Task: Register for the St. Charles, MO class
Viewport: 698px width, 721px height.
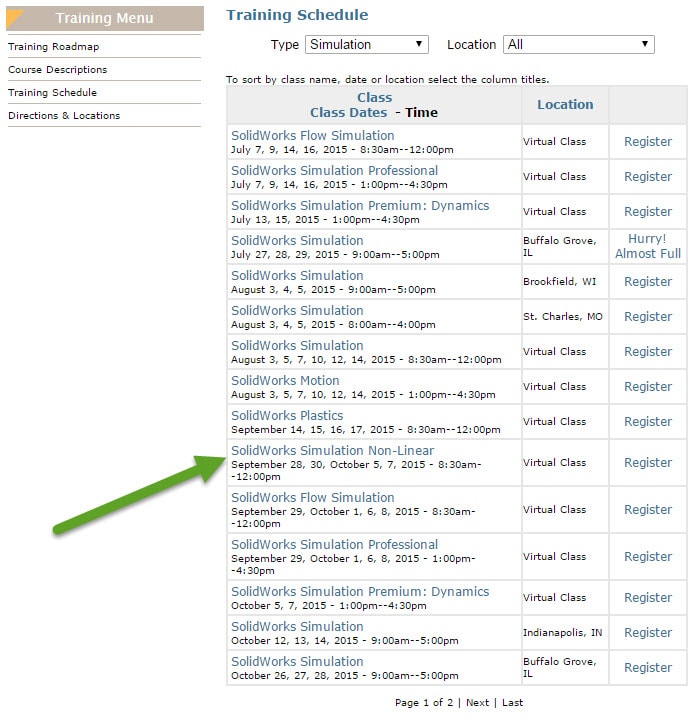Action: tap(648, 317)
